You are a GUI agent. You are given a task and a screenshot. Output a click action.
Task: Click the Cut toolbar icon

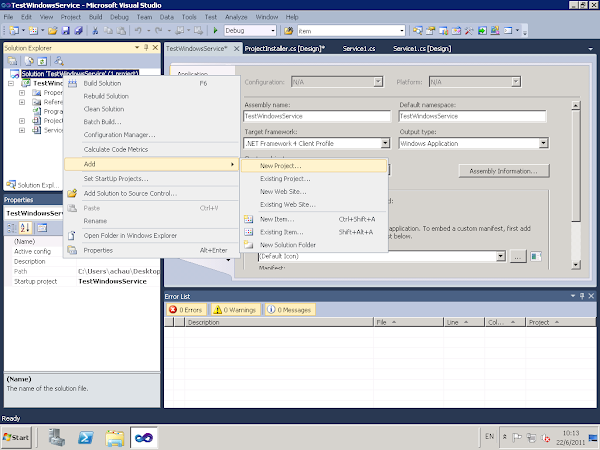95,31
